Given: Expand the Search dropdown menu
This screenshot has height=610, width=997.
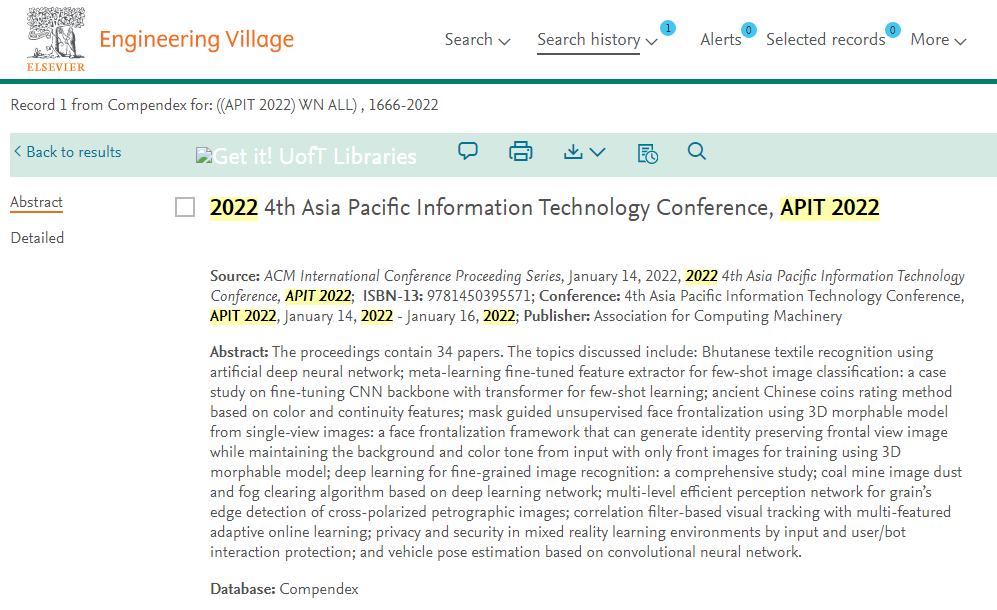Looking at the screenshot, I should click(477, 40).
